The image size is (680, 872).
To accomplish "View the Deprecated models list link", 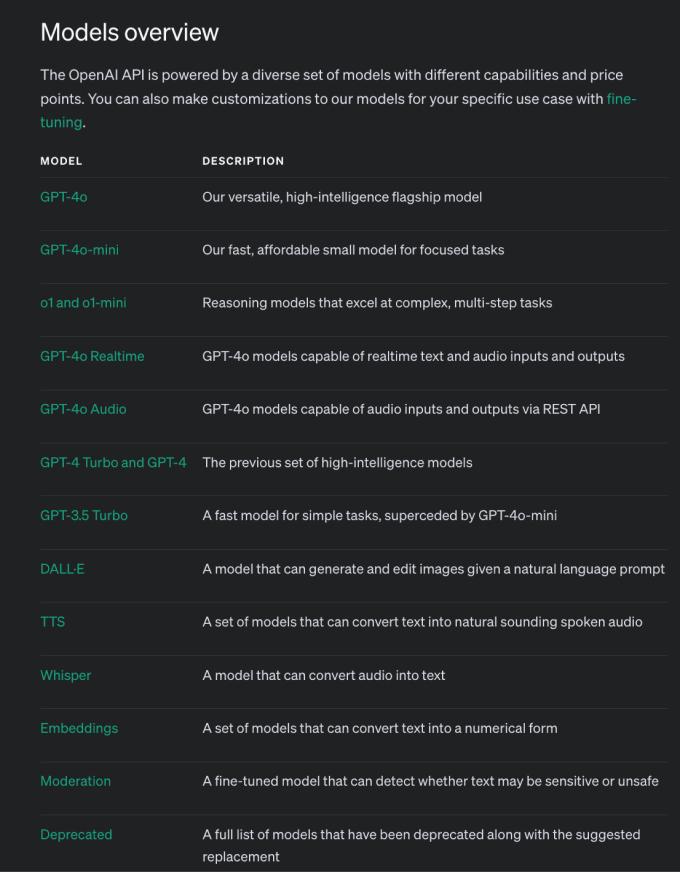I will [76, 834].
